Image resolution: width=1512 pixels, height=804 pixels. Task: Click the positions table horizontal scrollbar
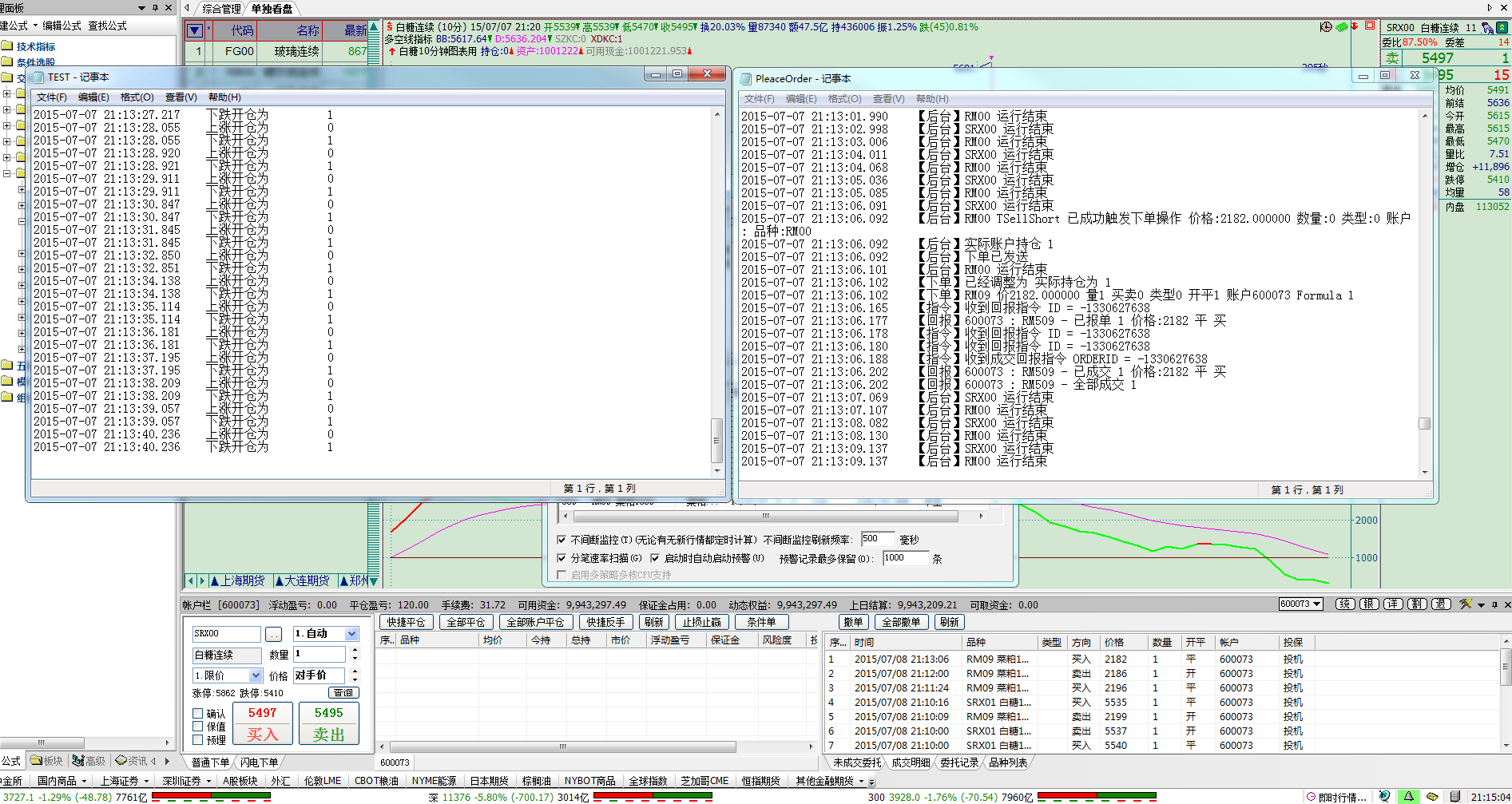[562, 747]
